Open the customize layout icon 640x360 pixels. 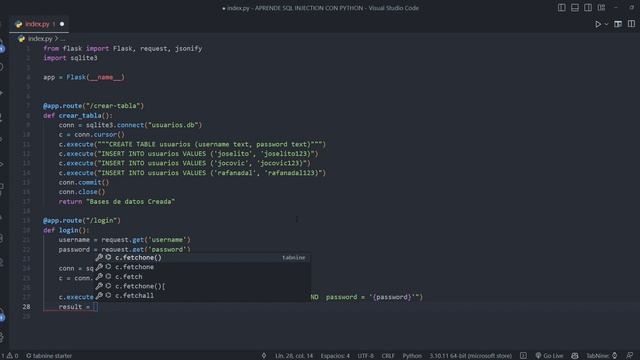pos(601,8)
